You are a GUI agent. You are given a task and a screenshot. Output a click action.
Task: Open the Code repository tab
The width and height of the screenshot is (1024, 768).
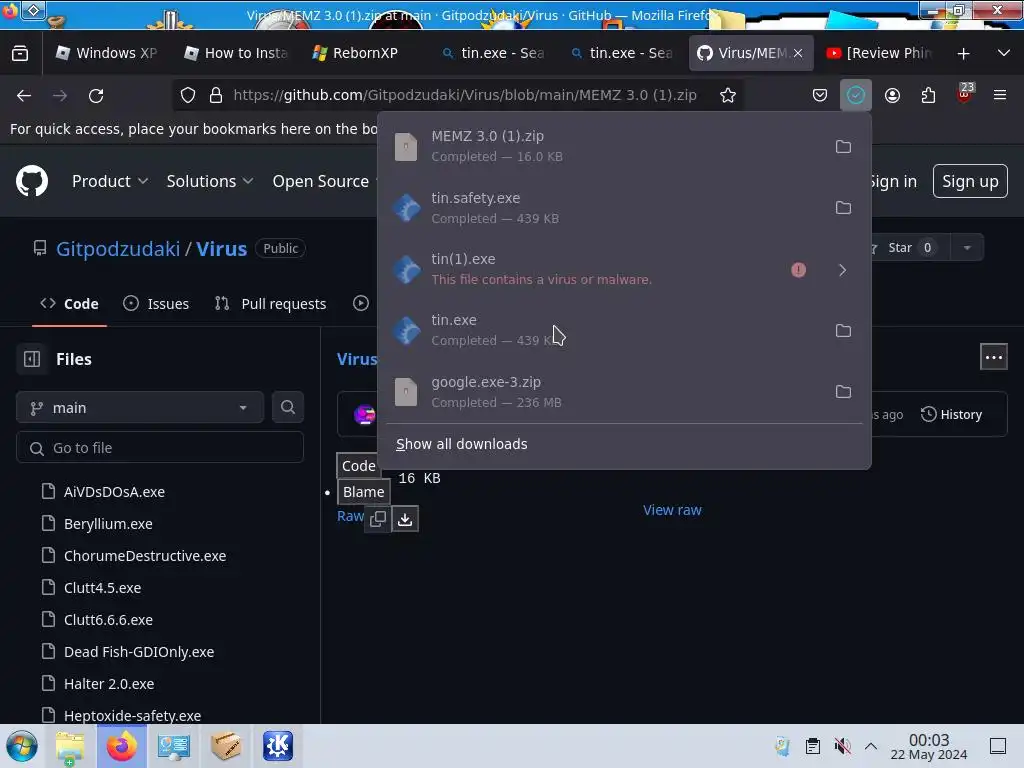coord(69,304)
